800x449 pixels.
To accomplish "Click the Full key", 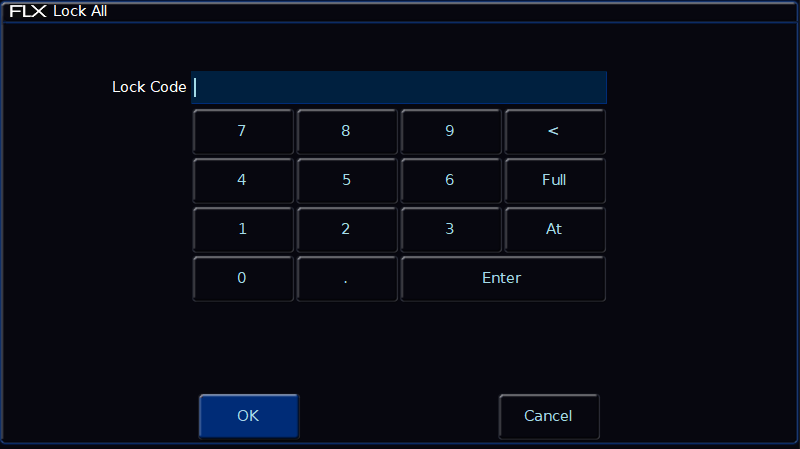I will click(555, 180).
